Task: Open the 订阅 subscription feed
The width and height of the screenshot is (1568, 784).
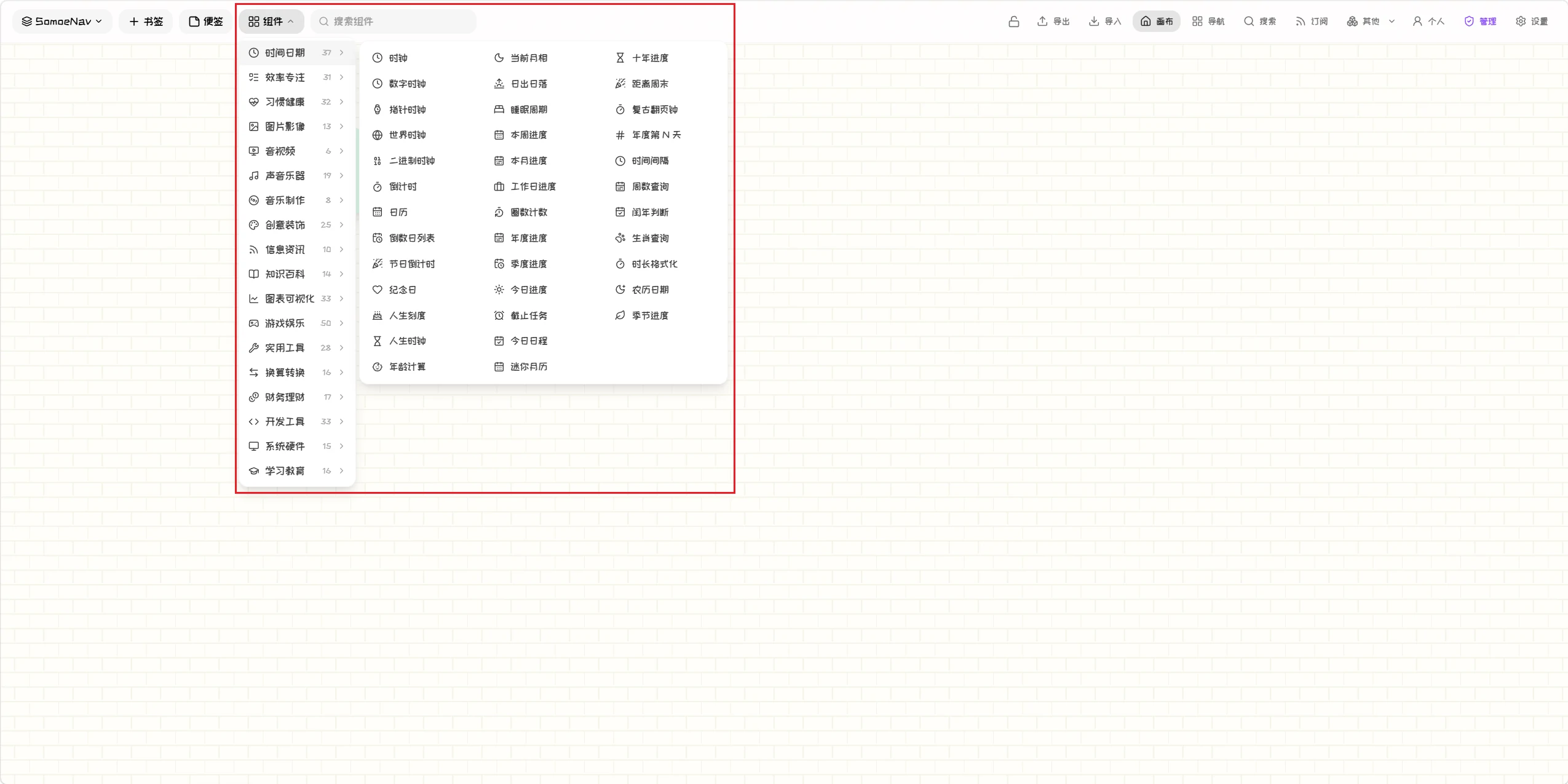Action: 1312,22
